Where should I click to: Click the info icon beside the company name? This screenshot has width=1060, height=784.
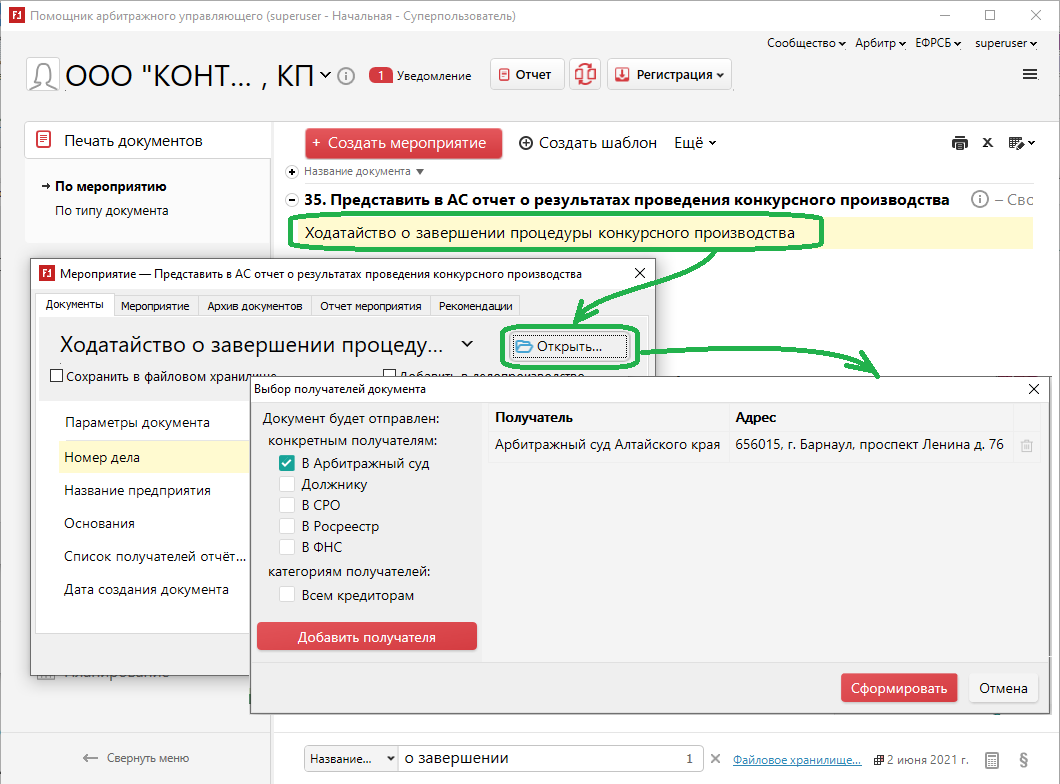(x=346, y=76)
